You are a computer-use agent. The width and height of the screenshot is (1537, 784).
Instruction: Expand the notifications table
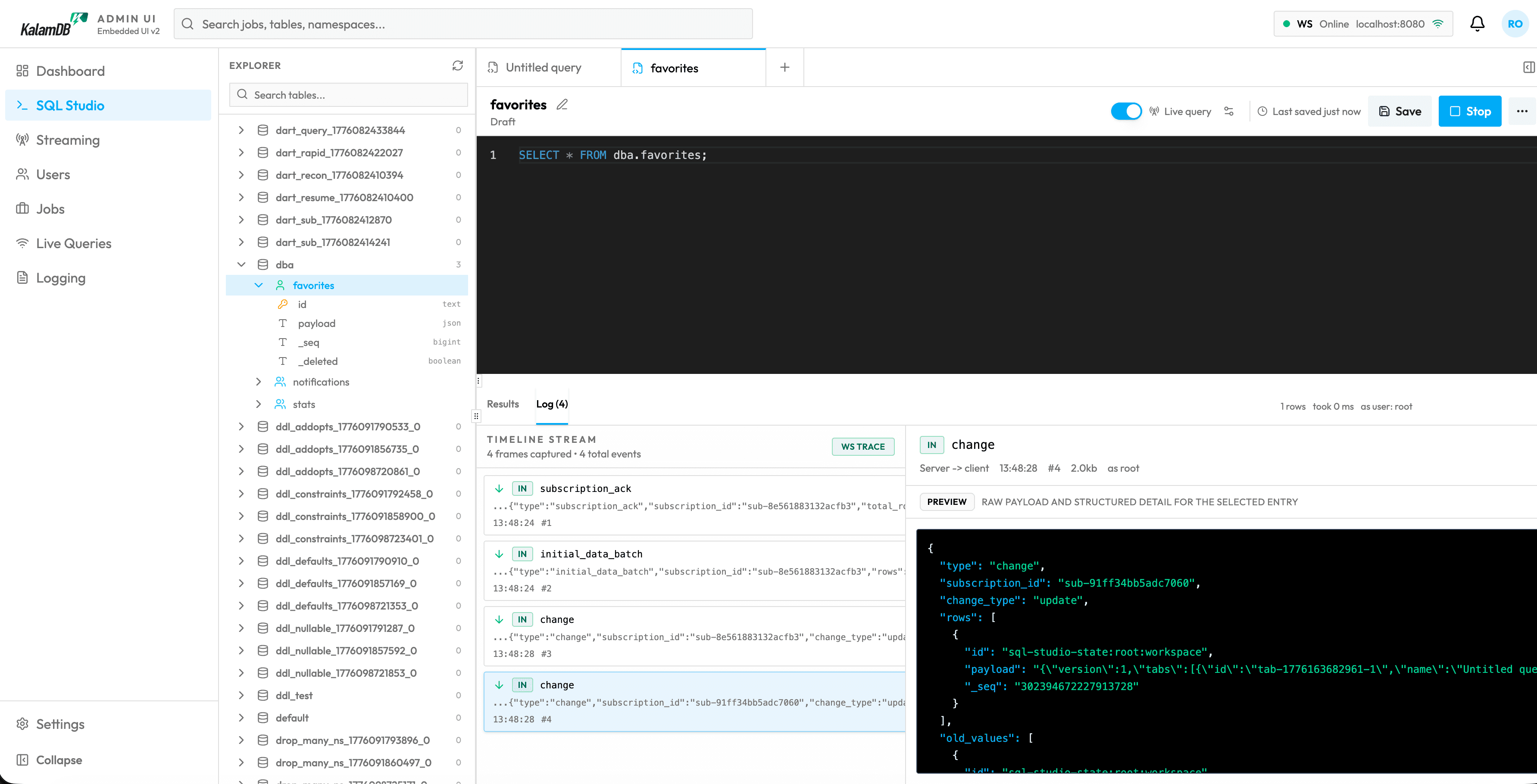259,382
